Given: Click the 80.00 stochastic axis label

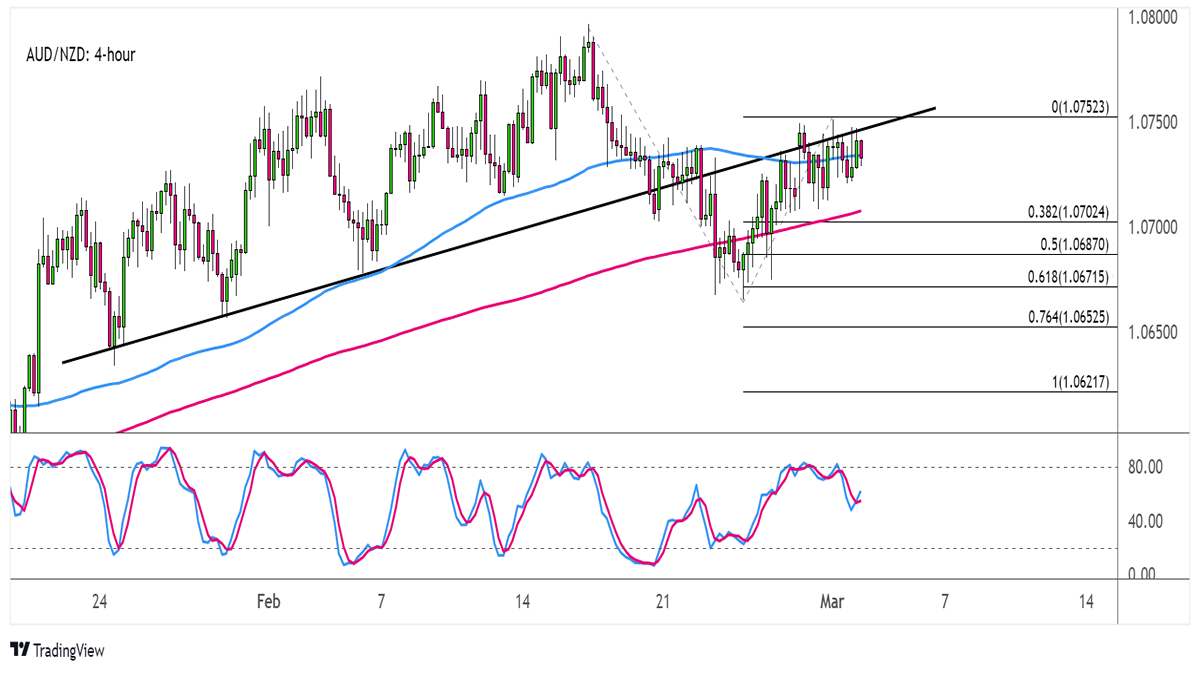Looking at the screenshot, I should point(1145,467).
